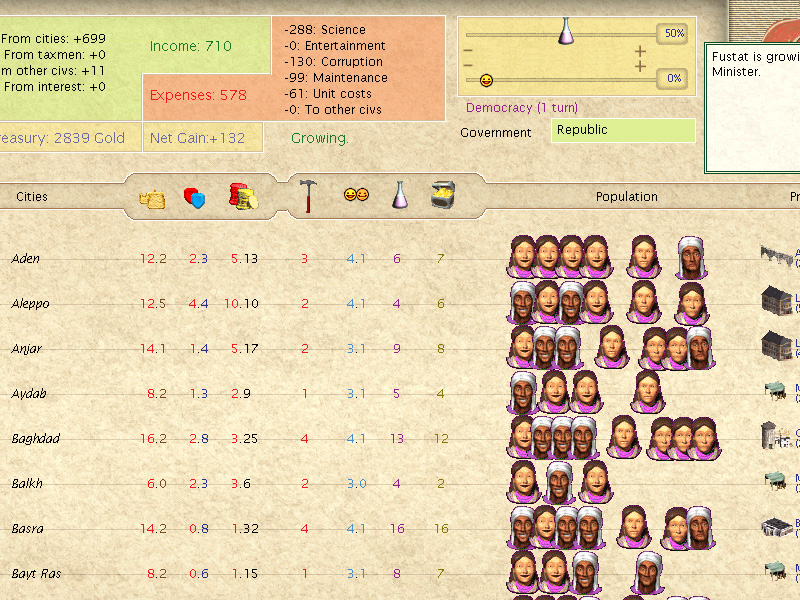Click the -99: Maintenance expense line
The height and width of the screenshot is (600, 800).
pyautogui.click(x=336, y=78)
